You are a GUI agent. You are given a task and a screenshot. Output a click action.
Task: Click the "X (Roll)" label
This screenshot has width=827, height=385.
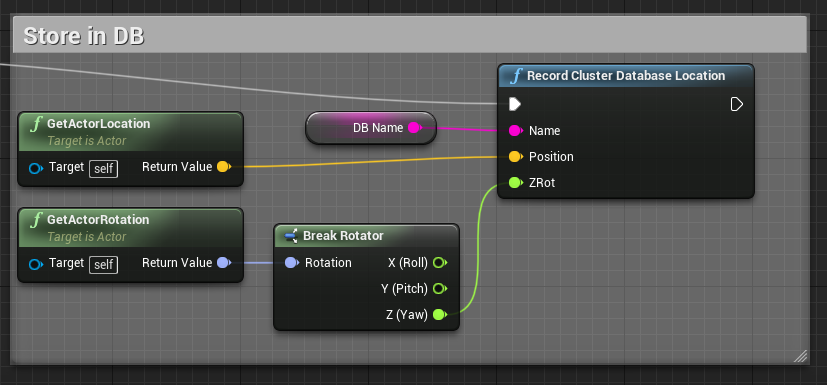408,263
